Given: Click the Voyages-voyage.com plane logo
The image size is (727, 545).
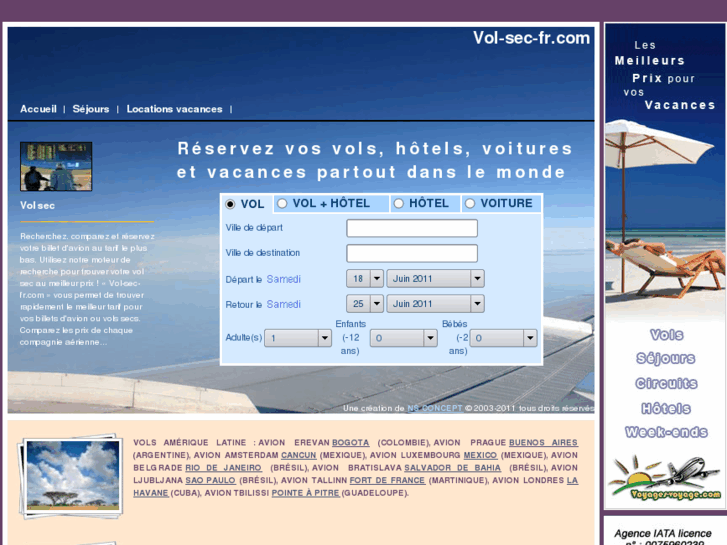Looking at the screenshot, I should pos(665,478).
